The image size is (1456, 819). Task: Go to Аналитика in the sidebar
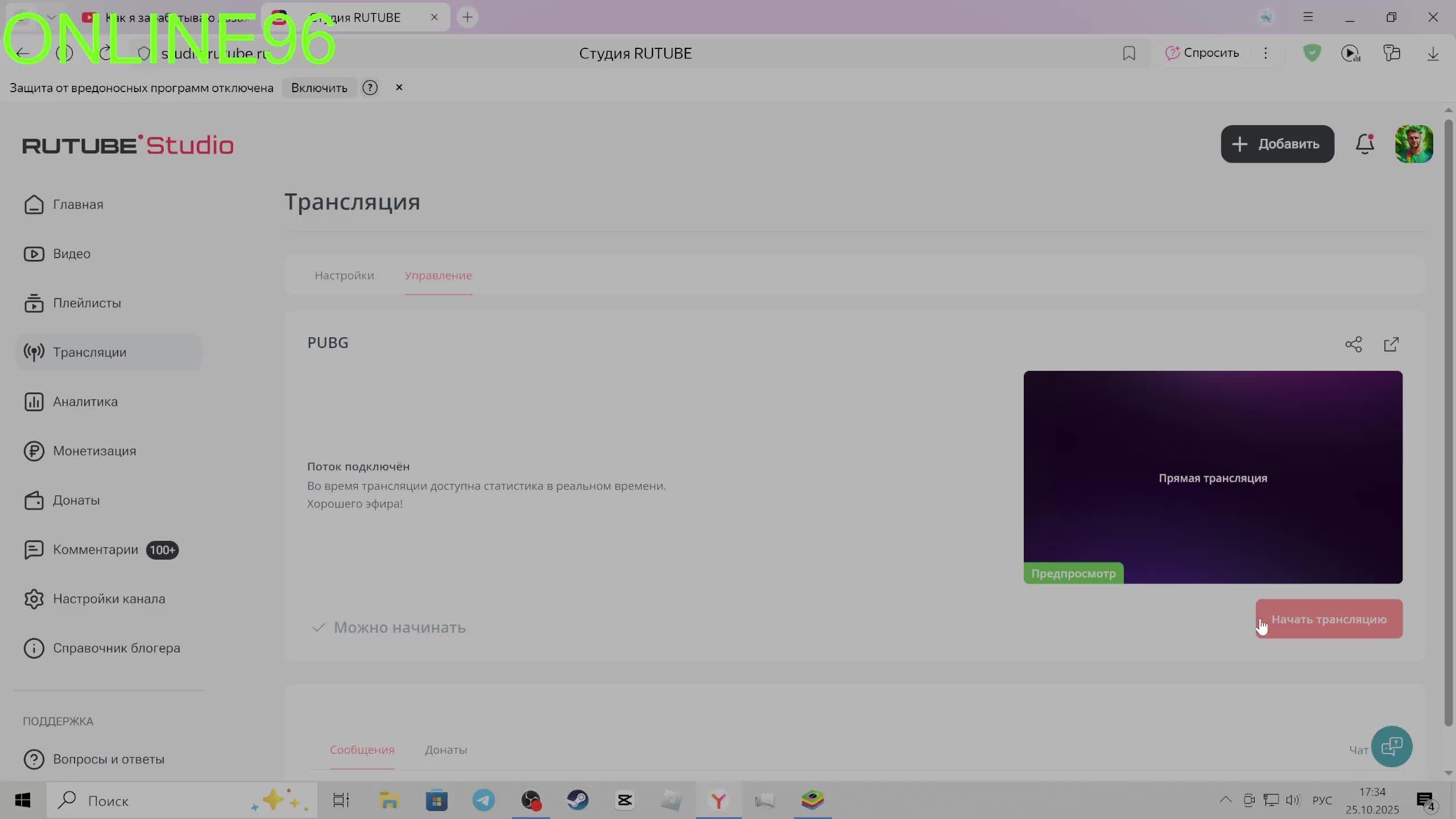point(85,402)
